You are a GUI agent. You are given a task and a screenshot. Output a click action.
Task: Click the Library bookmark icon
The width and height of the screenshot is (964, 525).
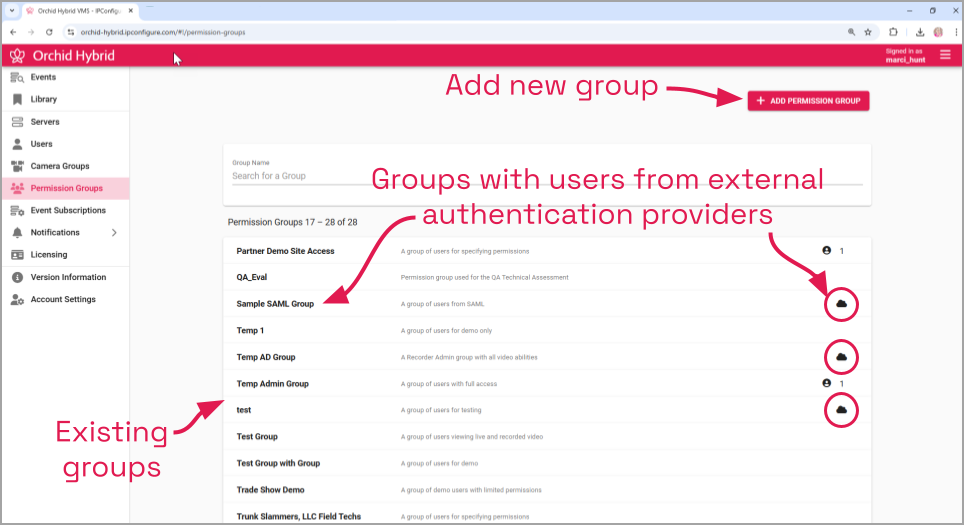17,99
